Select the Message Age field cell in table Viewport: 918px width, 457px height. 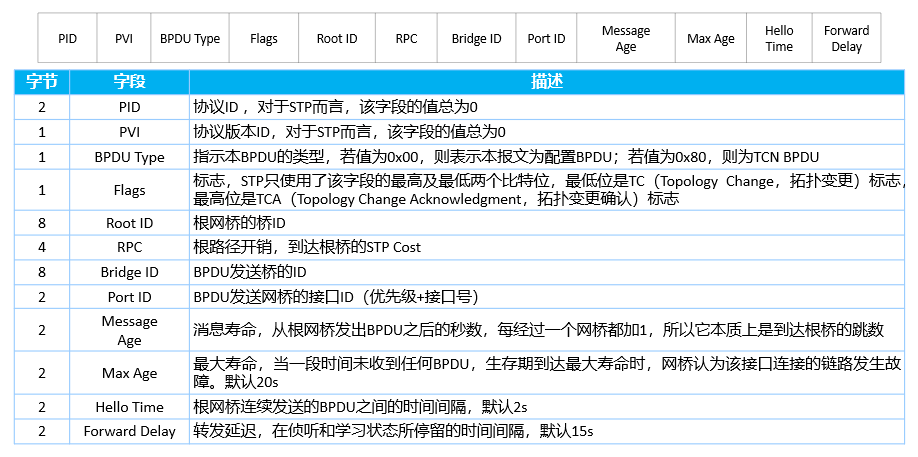[129, 330]
